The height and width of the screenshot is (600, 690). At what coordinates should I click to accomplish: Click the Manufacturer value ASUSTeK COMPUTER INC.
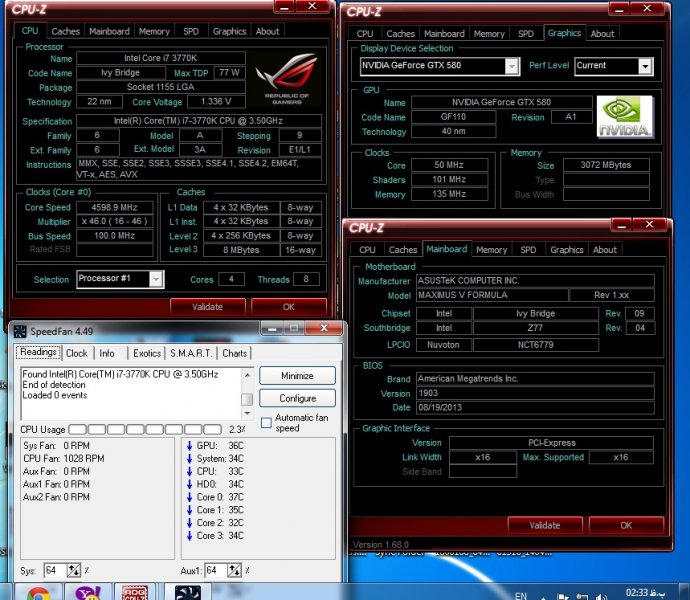(x=535, y=280)
